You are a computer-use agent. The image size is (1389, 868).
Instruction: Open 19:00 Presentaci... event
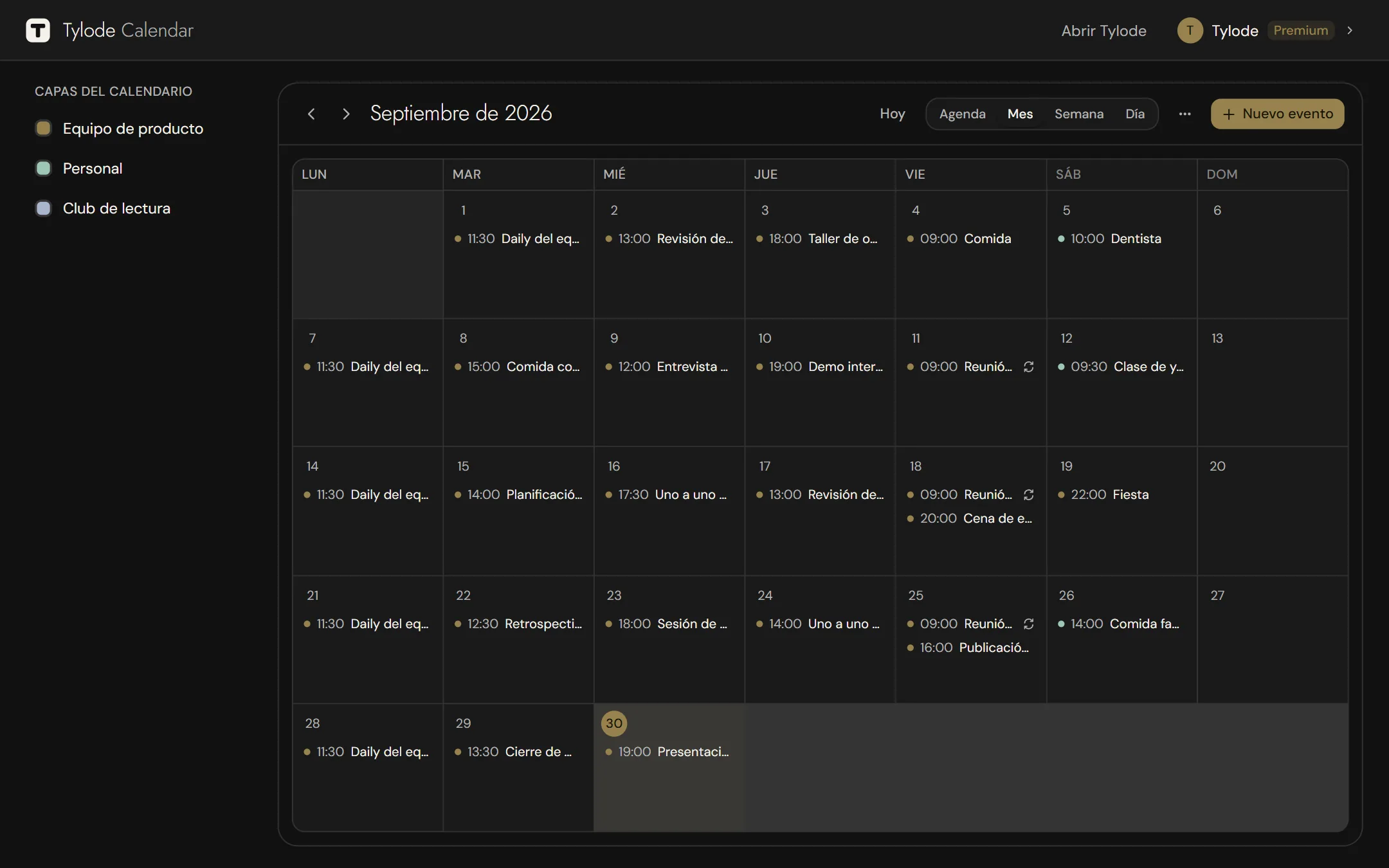point(669,752)
